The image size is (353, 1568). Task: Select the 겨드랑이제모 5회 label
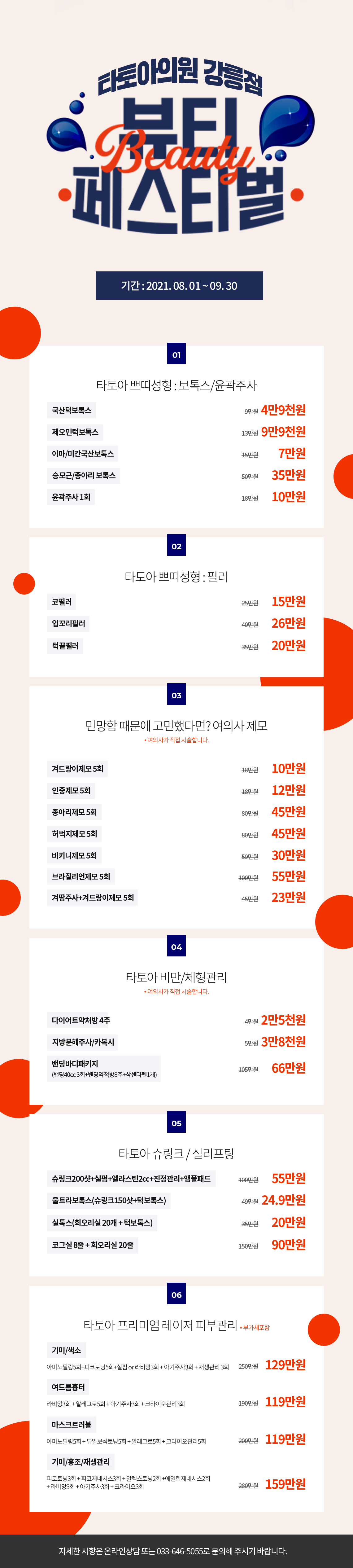click(x=78, y=769)
